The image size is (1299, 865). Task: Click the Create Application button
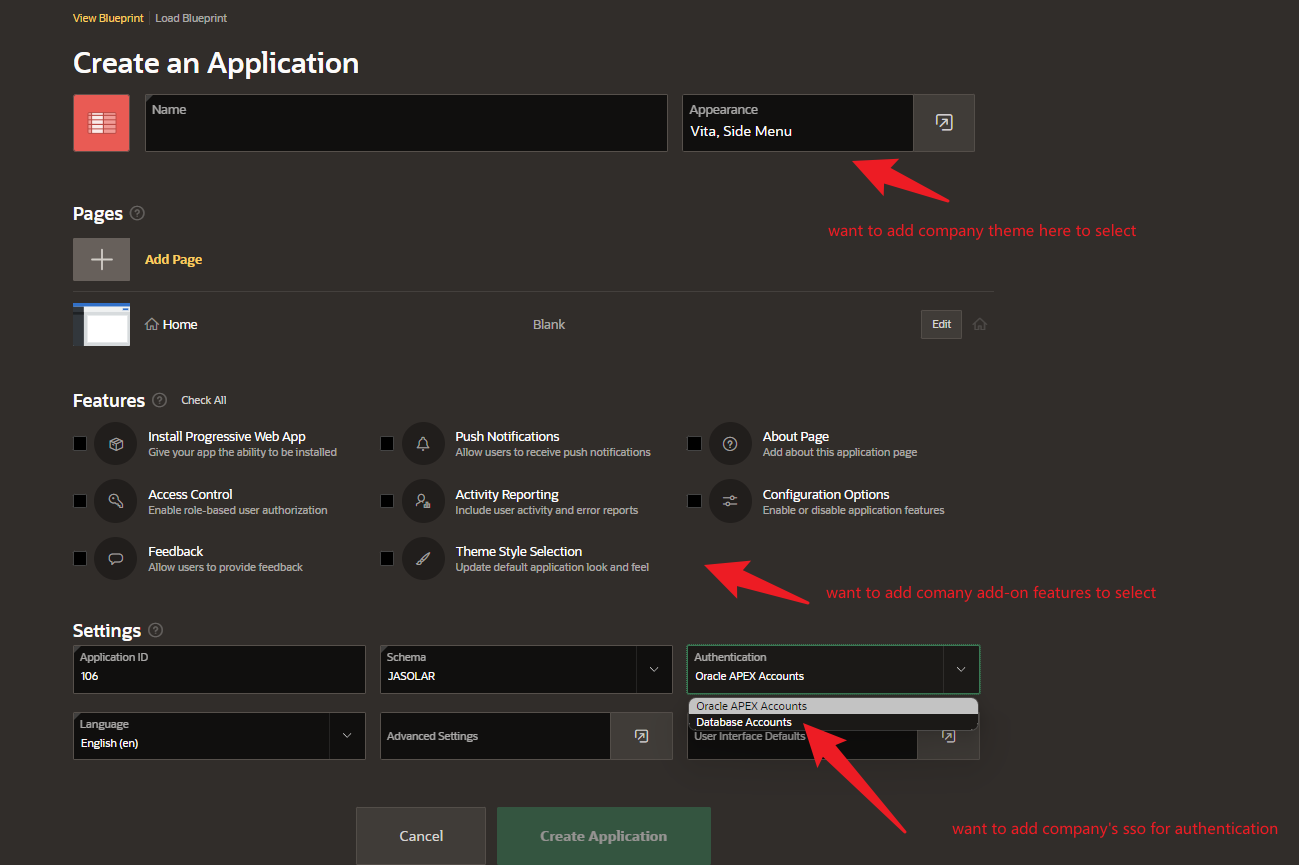point(603,836)
